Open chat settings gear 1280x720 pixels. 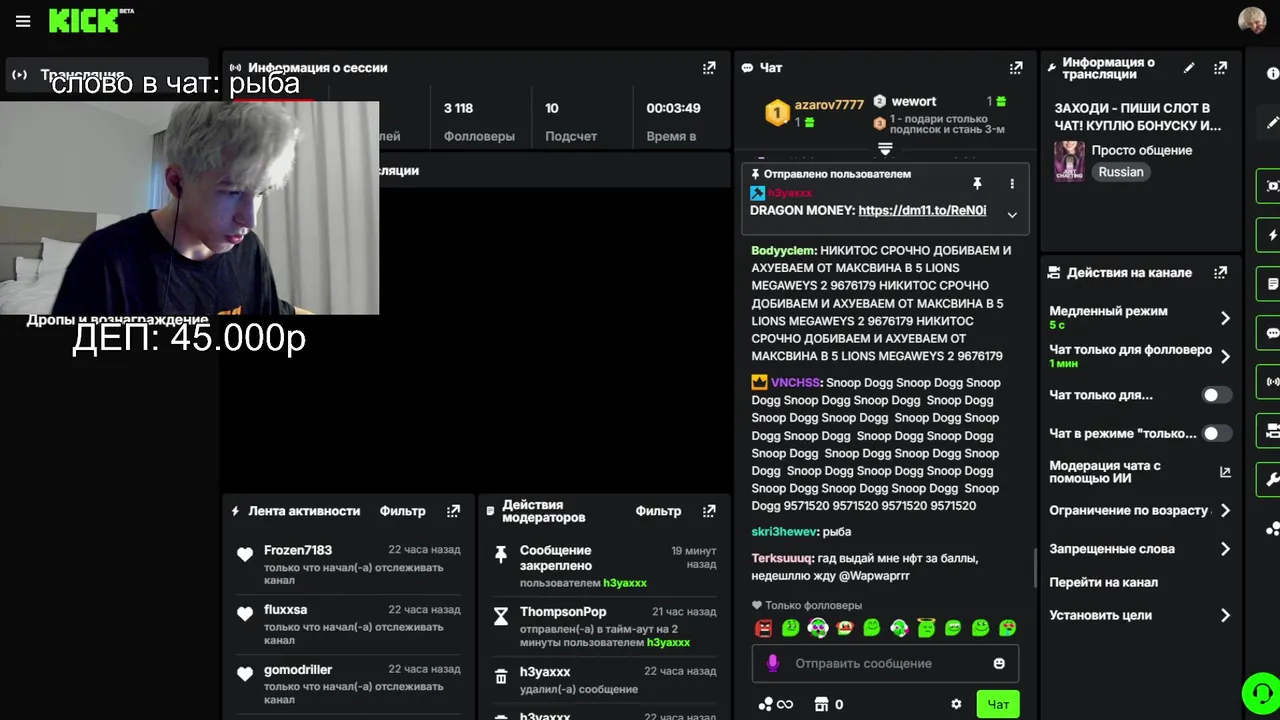point(956,704)
